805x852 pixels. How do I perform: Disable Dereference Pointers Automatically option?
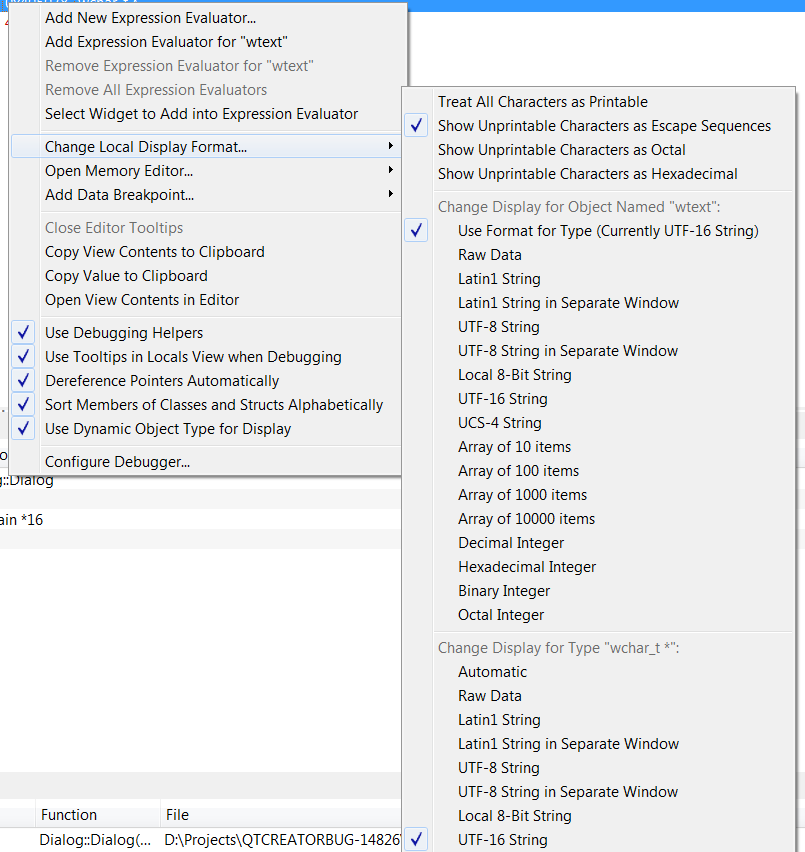[x=162, y=381]
